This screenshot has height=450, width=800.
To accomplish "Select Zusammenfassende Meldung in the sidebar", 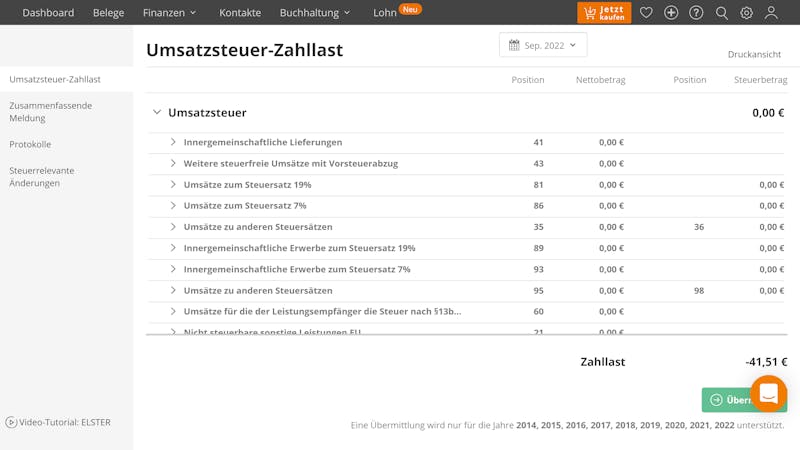I will pos(51,112).
